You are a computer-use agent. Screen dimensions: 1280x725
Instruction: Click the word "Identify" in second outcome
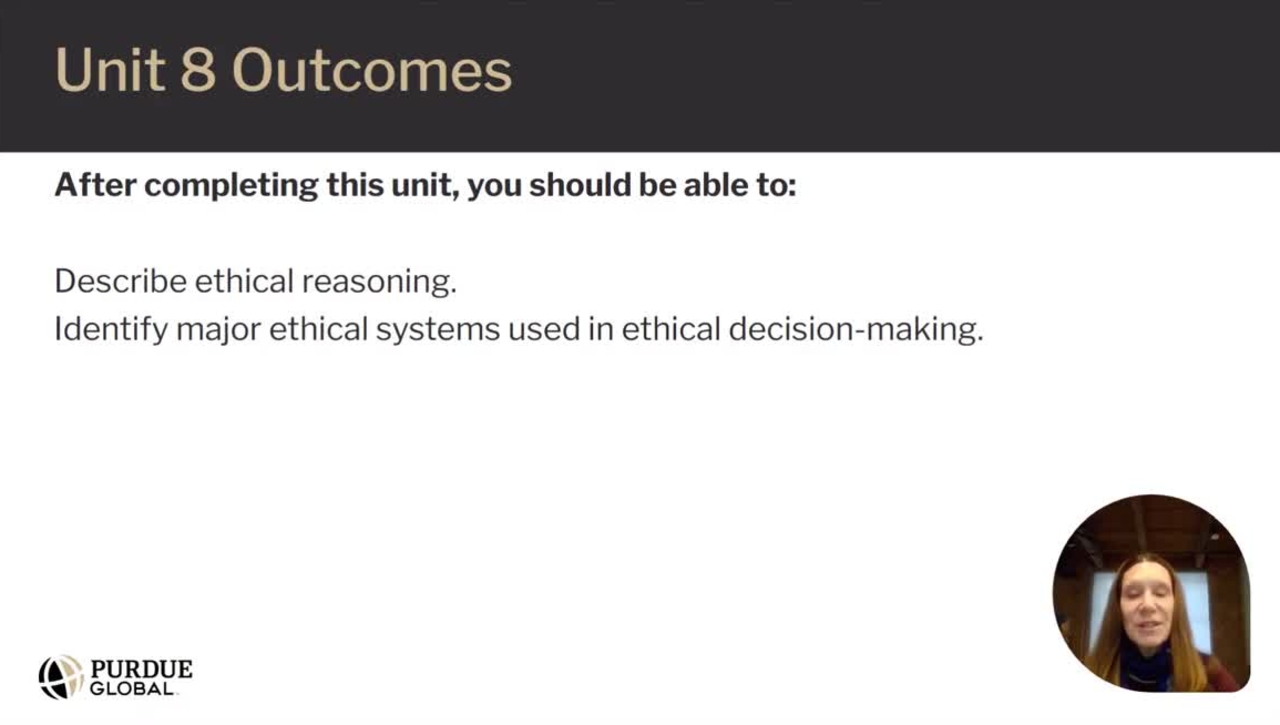110,329
